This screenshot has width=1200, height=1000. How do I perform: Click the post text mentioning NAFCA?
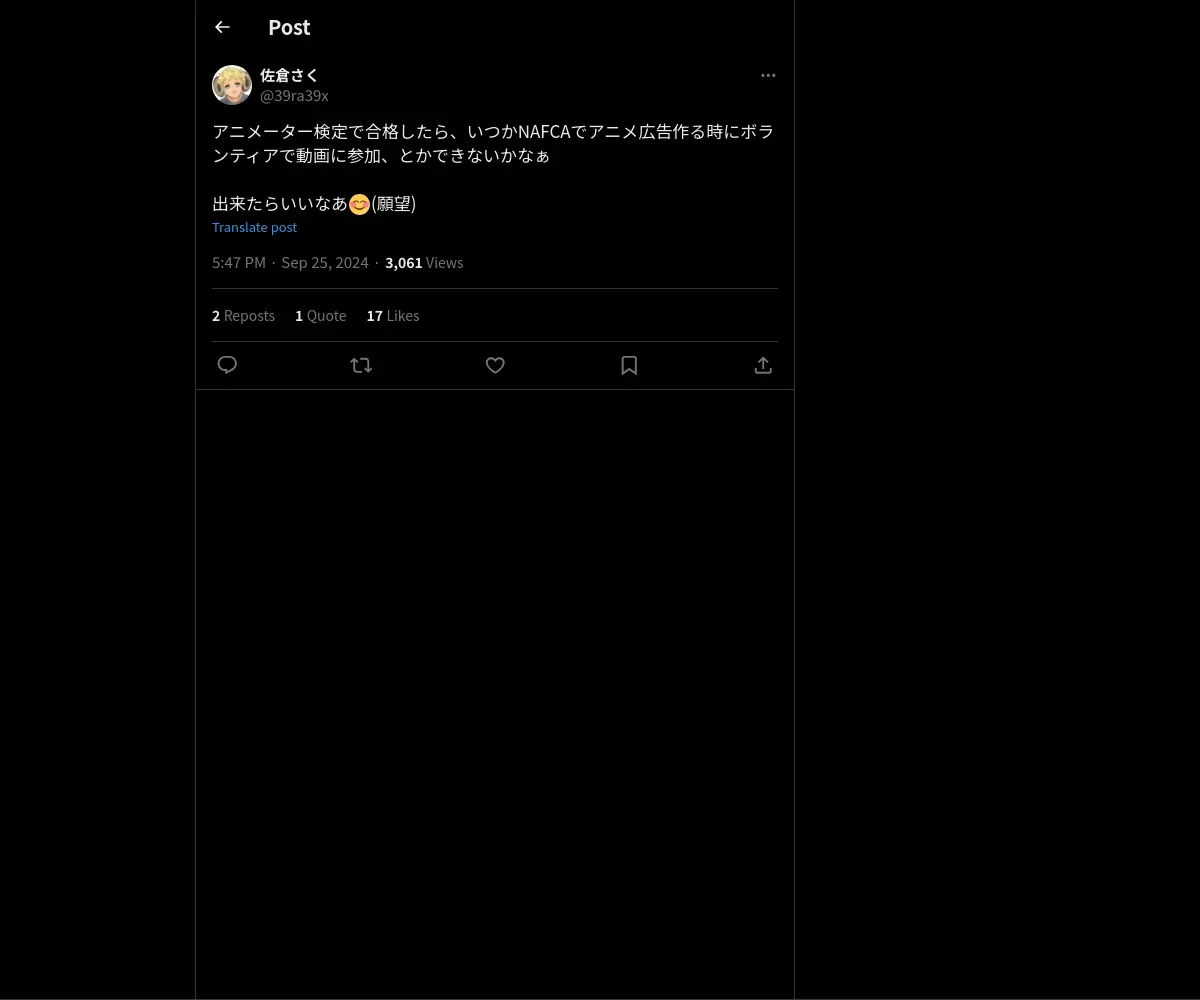493,143
